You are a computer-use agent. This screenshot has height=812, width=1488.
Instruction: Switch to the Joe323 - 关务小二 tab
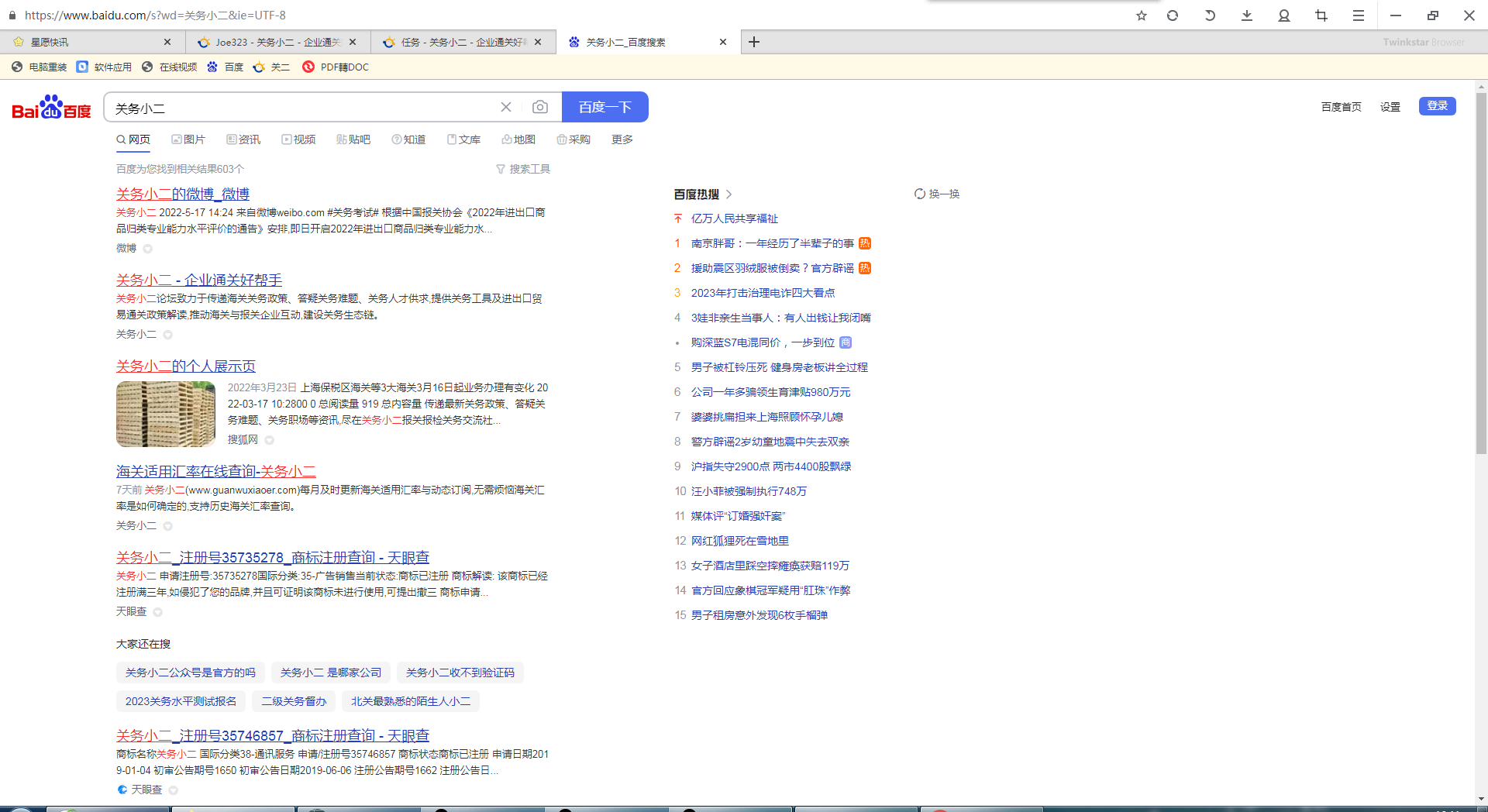[x=271, y=42]
